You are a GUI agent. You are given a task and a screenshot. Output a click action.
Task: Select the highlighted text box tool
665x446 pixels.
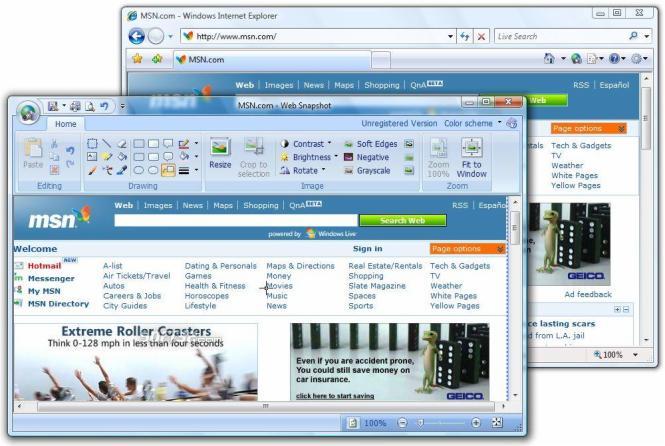click(168, 170)
